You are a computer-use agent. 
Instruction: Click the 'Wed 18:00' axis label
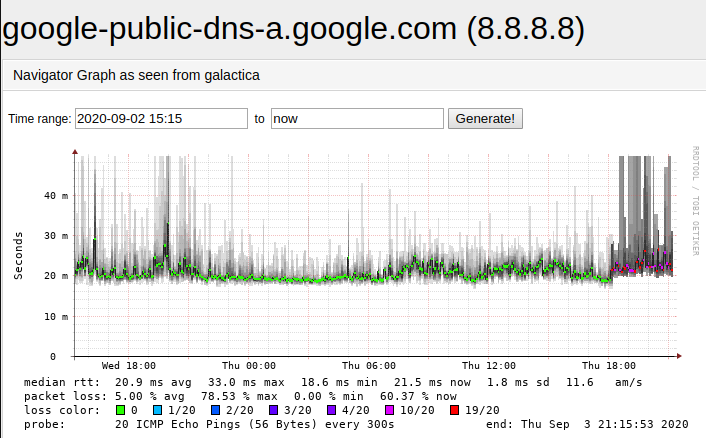coord(129,366)
